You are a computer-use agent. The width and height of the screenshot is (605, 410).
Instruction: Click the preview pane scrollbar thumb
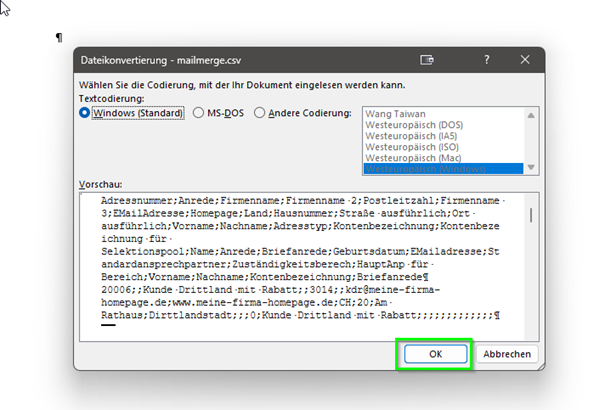coord(531,215)
